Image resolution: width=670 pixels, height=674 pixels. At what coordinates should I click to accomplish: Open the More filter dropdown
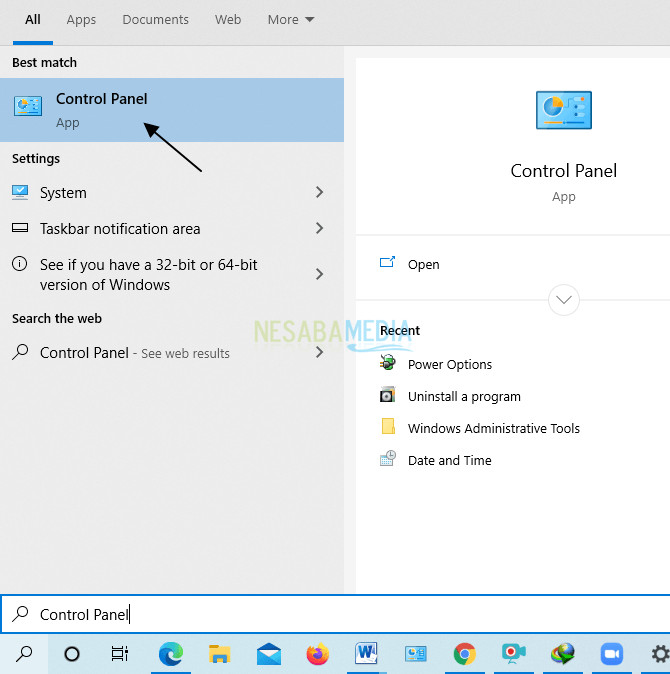click(x=290, y=20)
